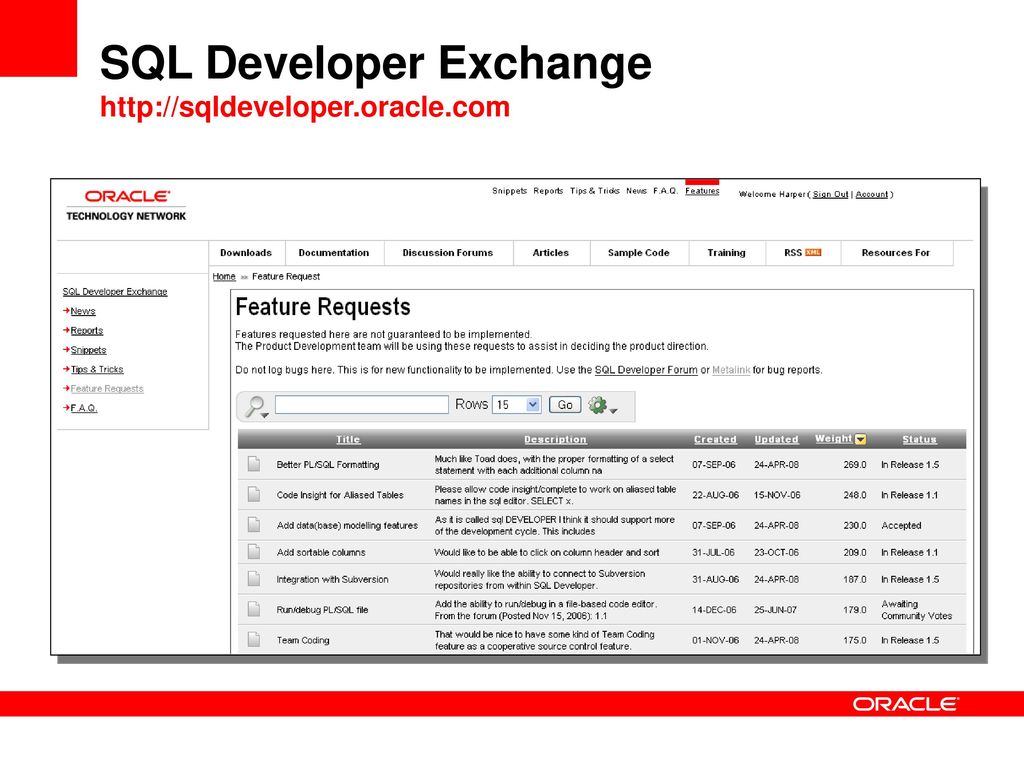The height and width of the screenshot is (768, 1024).
Task: Click the 'Awaiting Community Votes' status
Action: 916,610
